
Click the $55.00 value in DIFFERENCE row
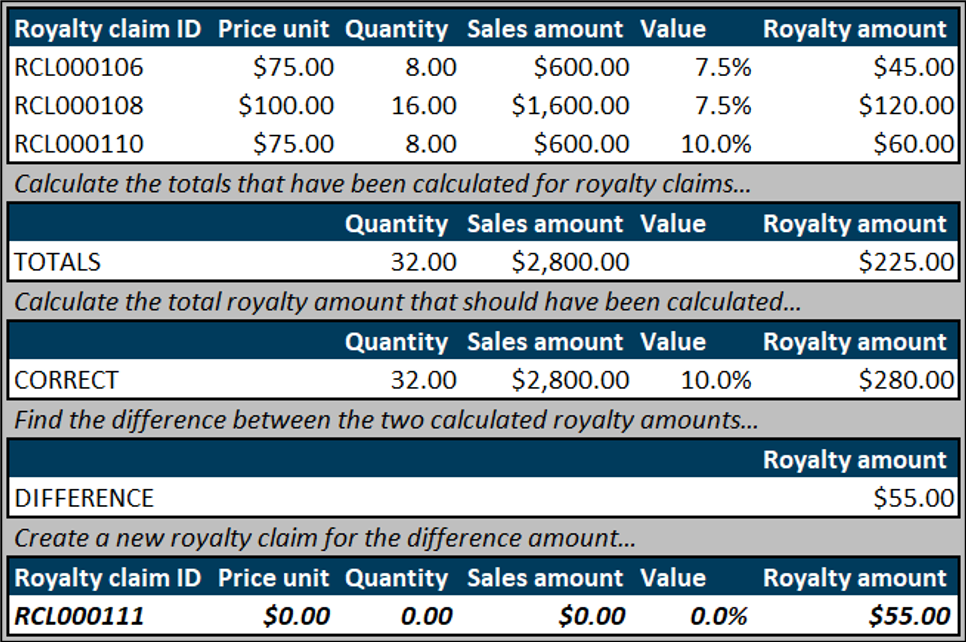click(913, 498)
